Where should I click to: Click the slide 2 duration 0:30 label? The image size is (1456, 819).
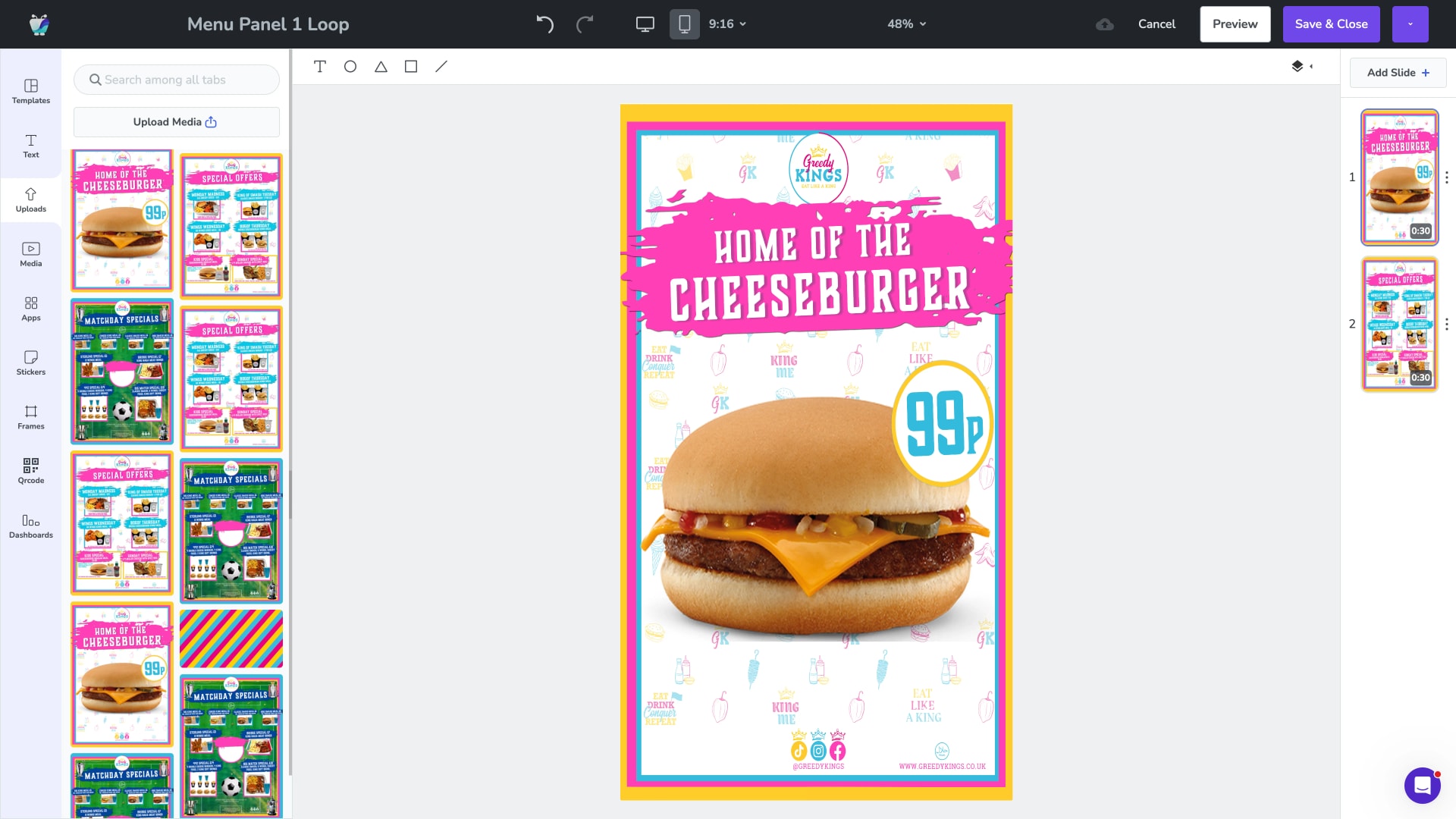1420,378
